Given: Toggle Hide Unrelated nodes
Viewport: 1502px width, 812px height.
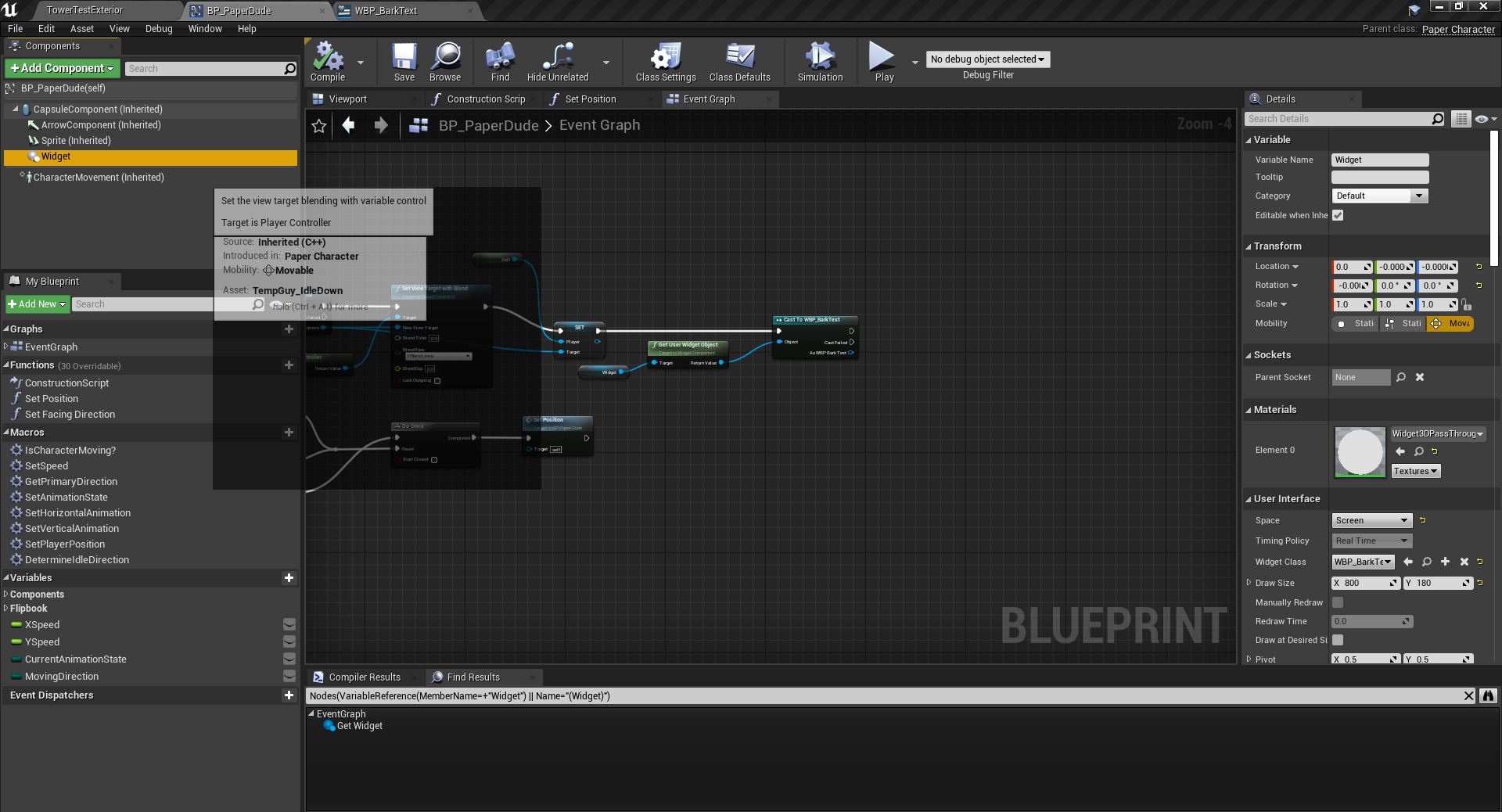Looking at the screenshot, I should (x=558, y=62).
